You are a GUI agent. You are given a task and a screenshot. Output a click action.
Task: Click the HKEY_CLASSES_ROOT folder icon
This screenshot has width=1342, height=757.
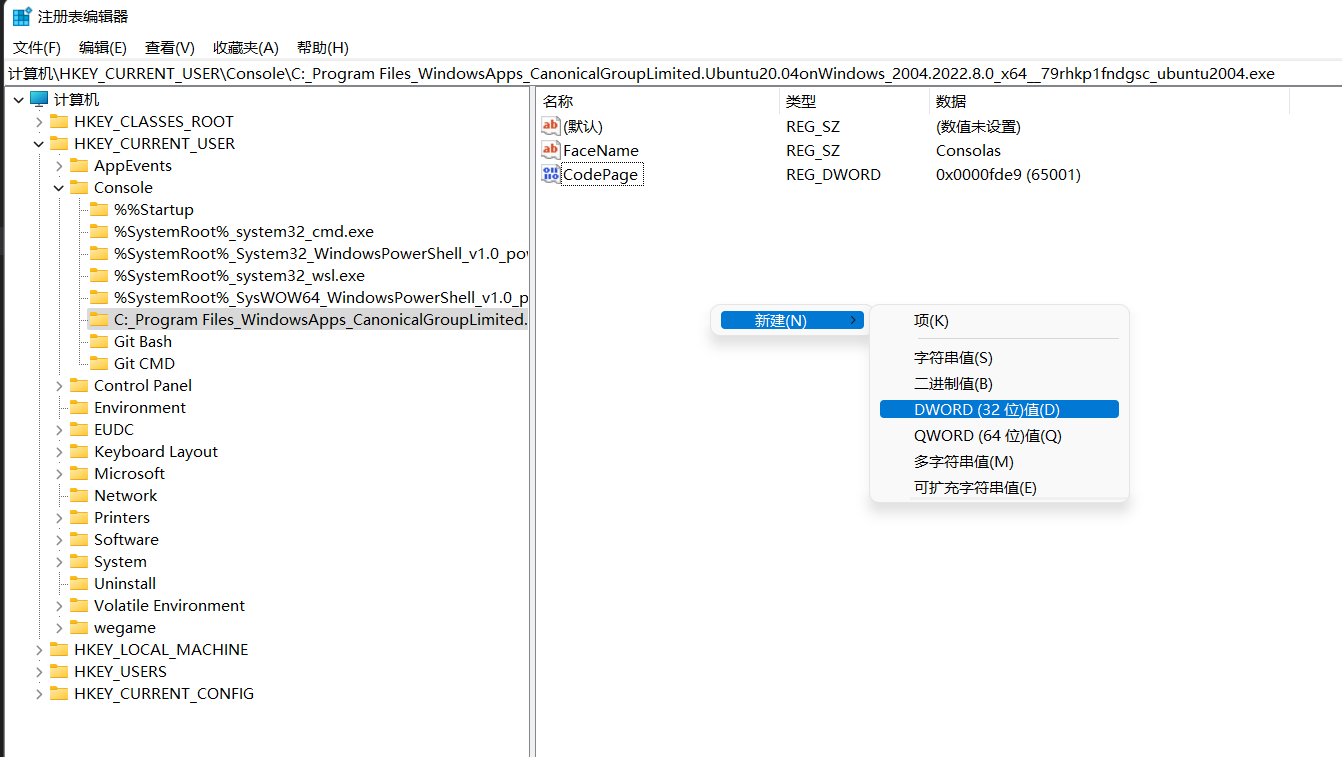pos(59,121)
